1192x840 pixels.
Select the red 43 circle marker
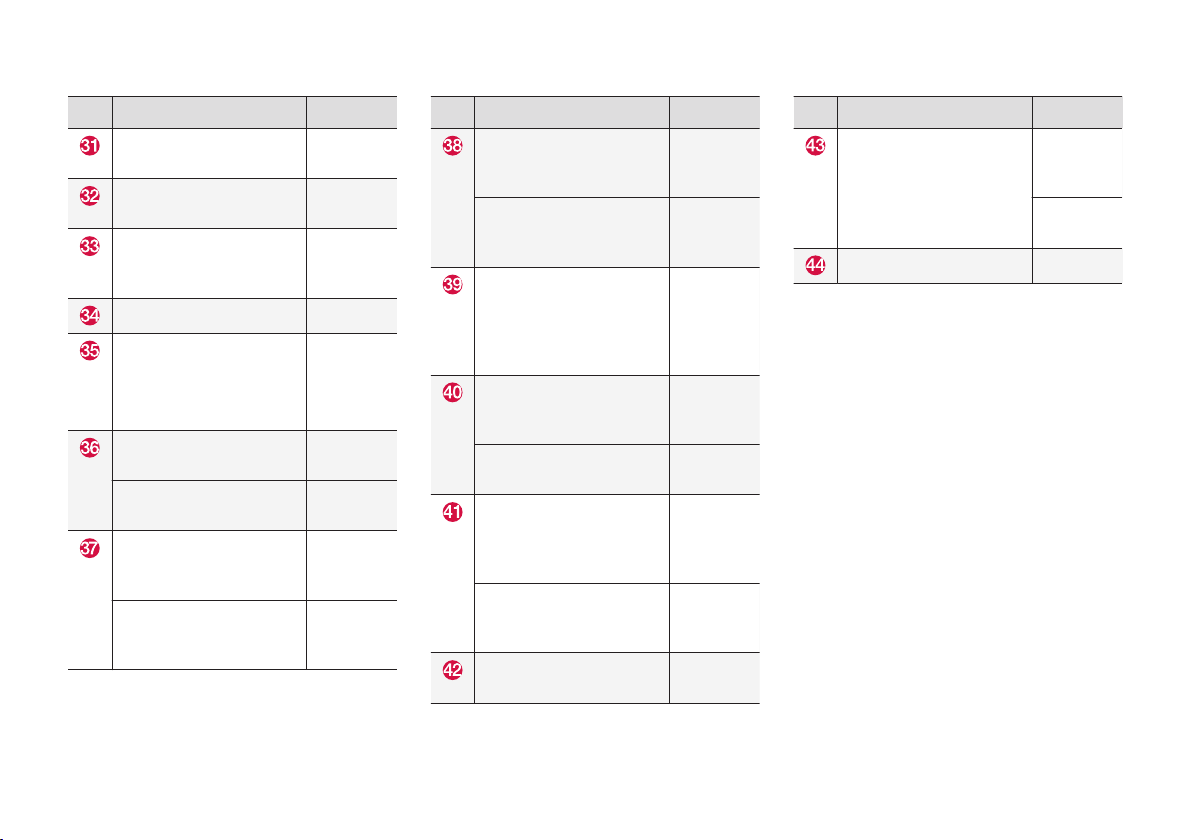[815, 145]
